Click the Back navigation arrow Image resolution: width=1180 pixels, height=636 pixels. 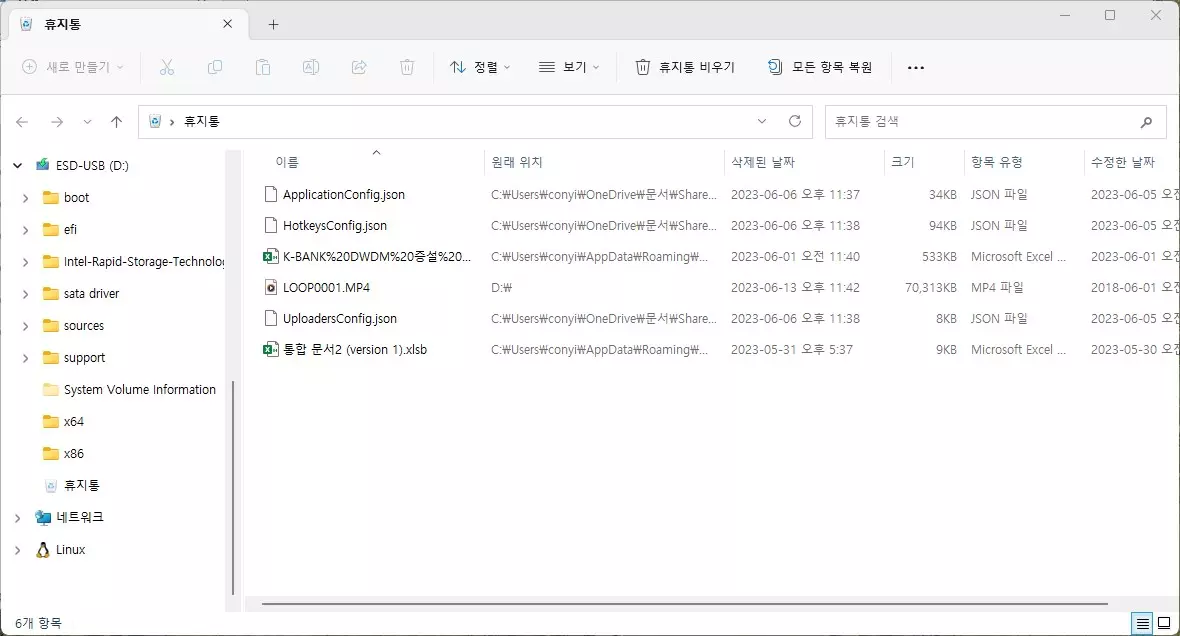22,121
